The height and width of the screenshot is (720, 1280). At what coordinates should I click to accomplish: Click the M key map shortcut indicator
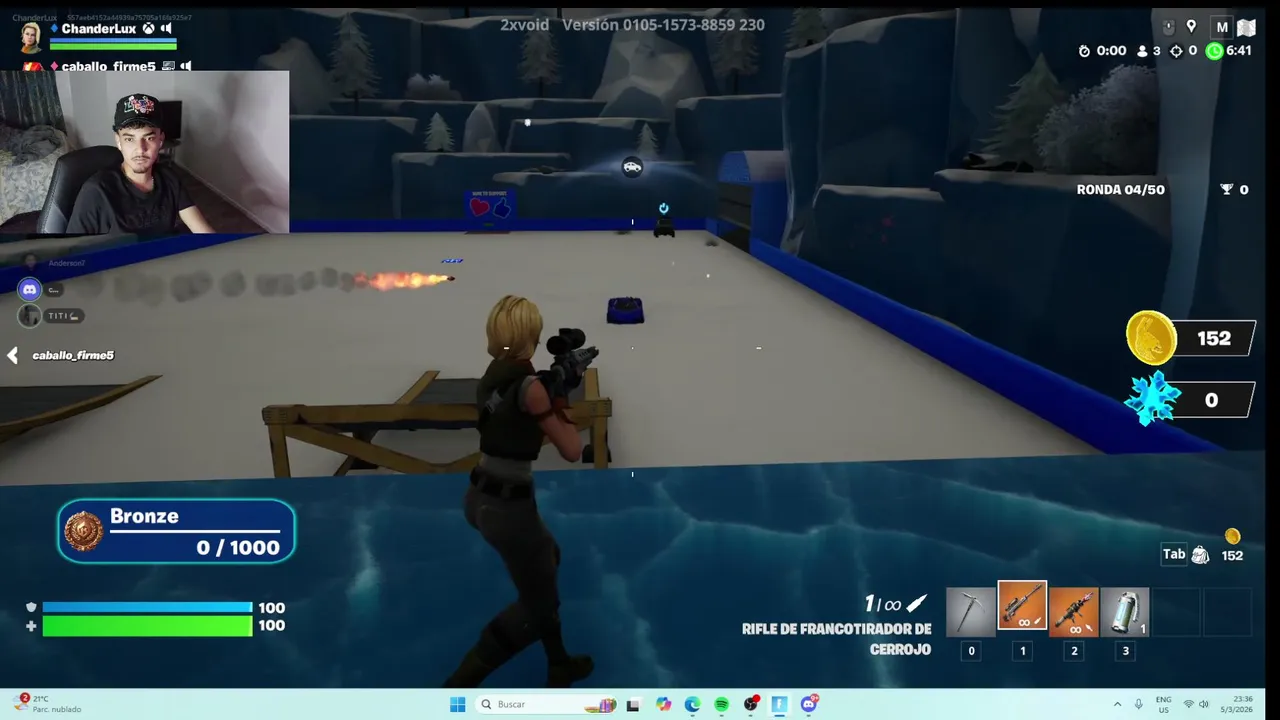(x=1221, y=27)
